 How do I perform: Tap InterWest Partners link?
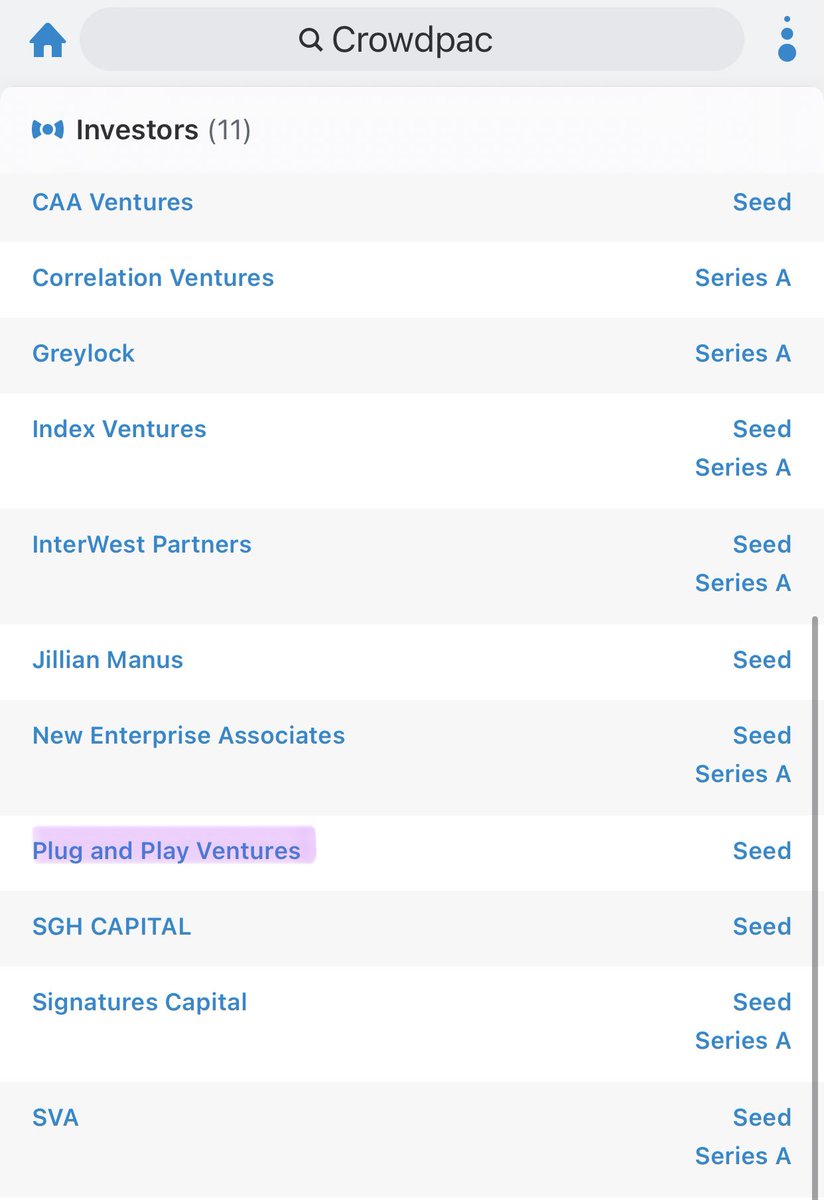tap(142, 545)
